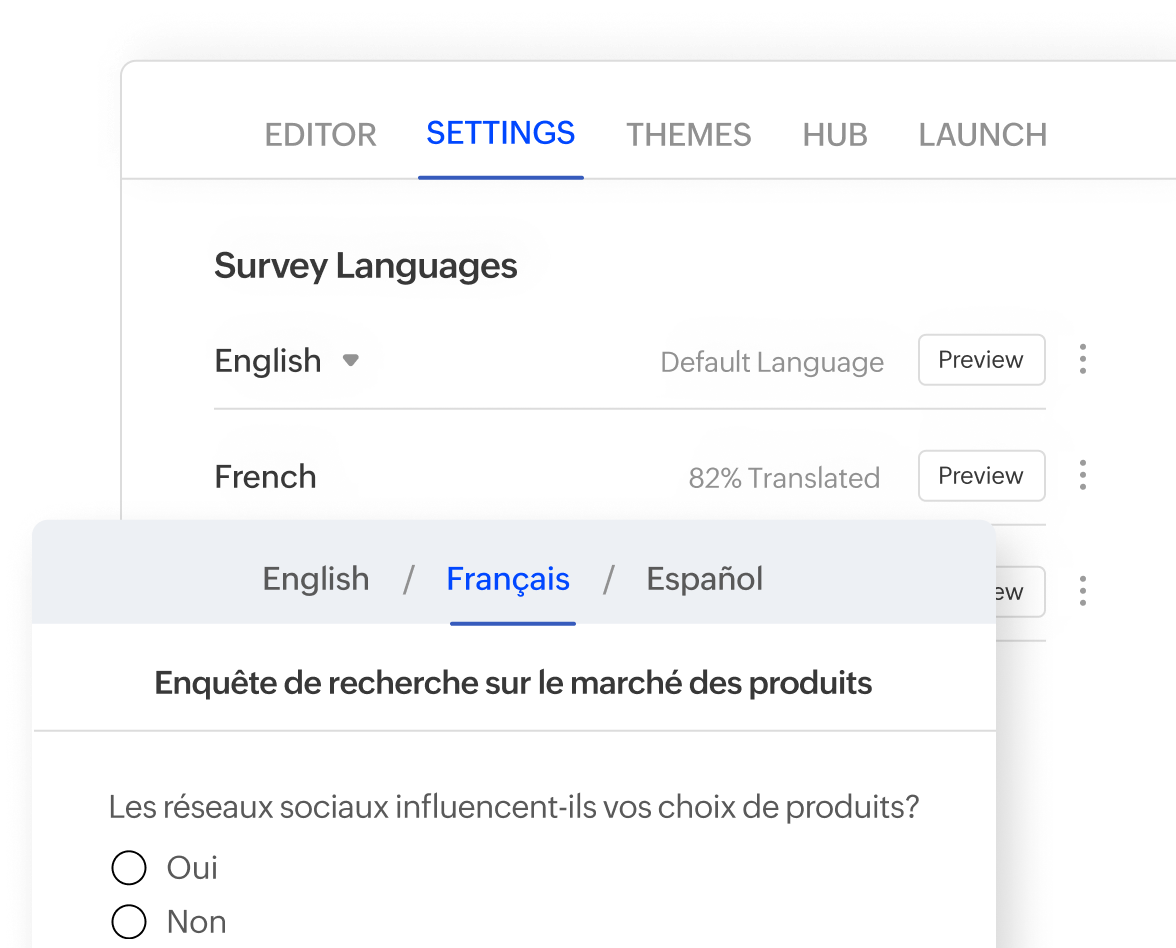The image size is (1176, 948).
Task: Preview the English survey version
Action: click(x=981, y=360)
